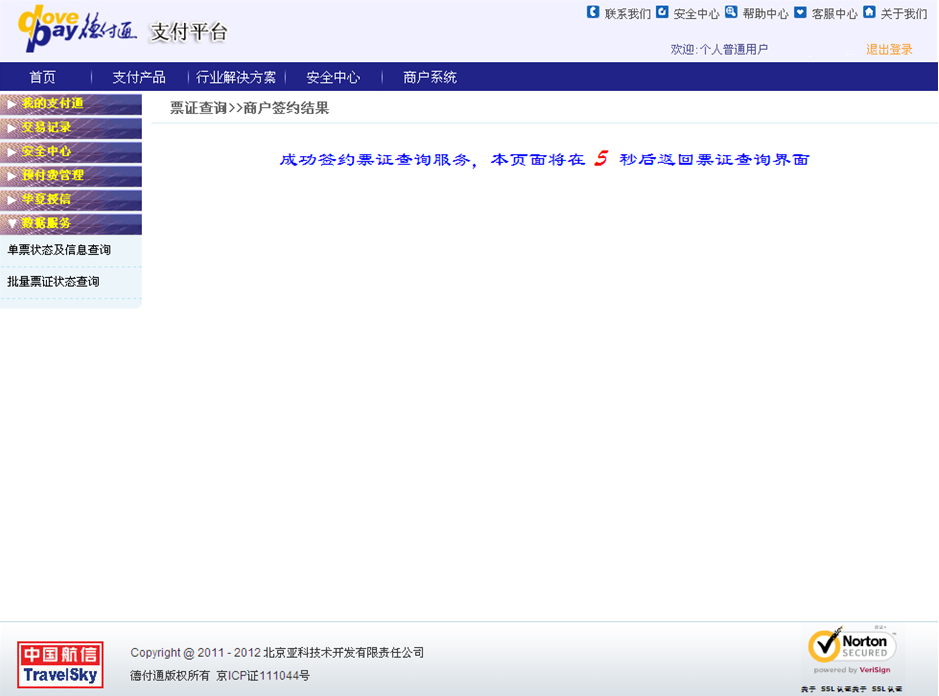Open 单票状态及信息查询 in the sidebar
Image resolution: width=939 pixels, height=696 pixels.
[x=59, y=250]
